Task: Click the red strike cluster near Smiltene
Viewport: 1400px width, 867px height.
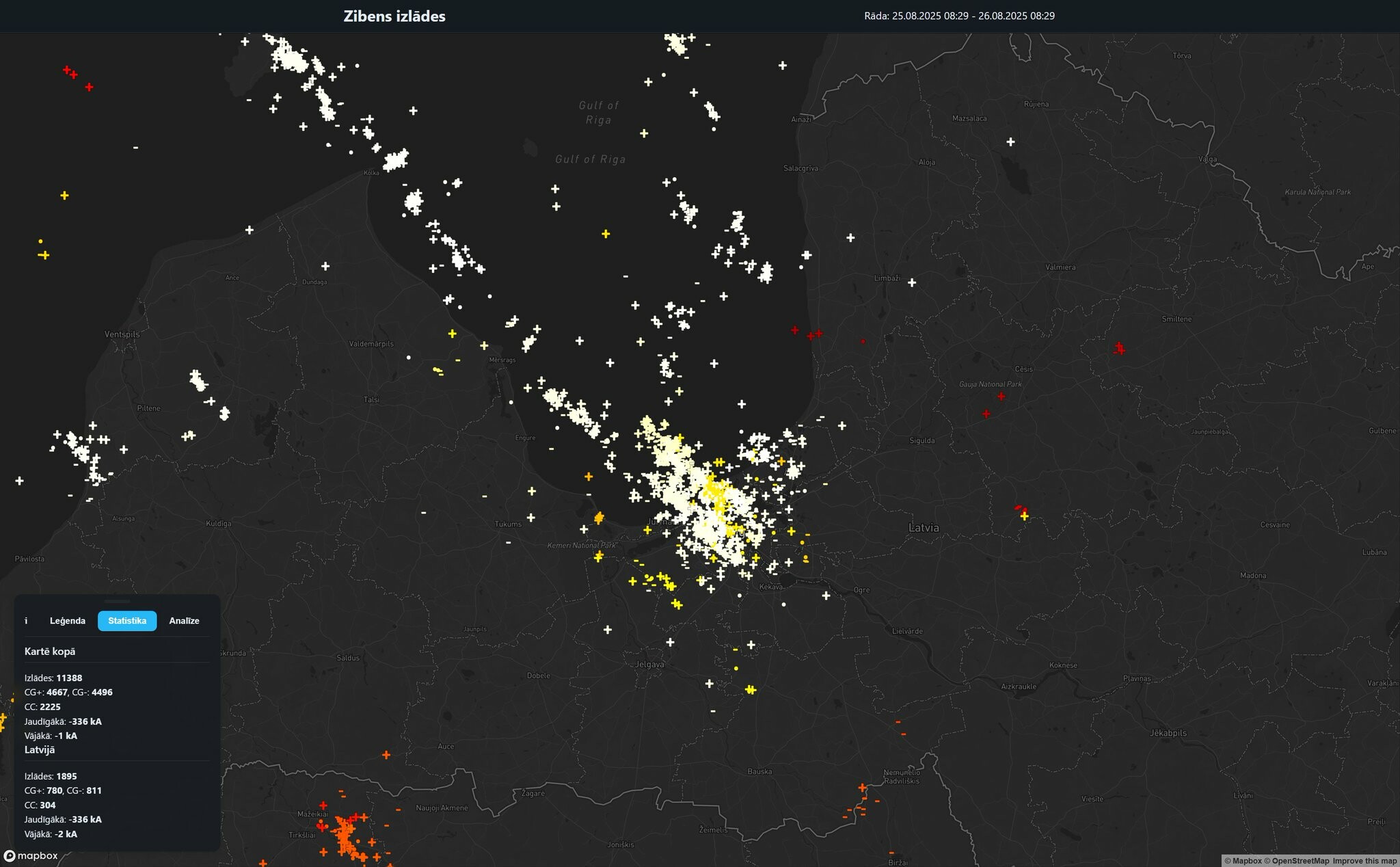Action: tap(1119, 349)
